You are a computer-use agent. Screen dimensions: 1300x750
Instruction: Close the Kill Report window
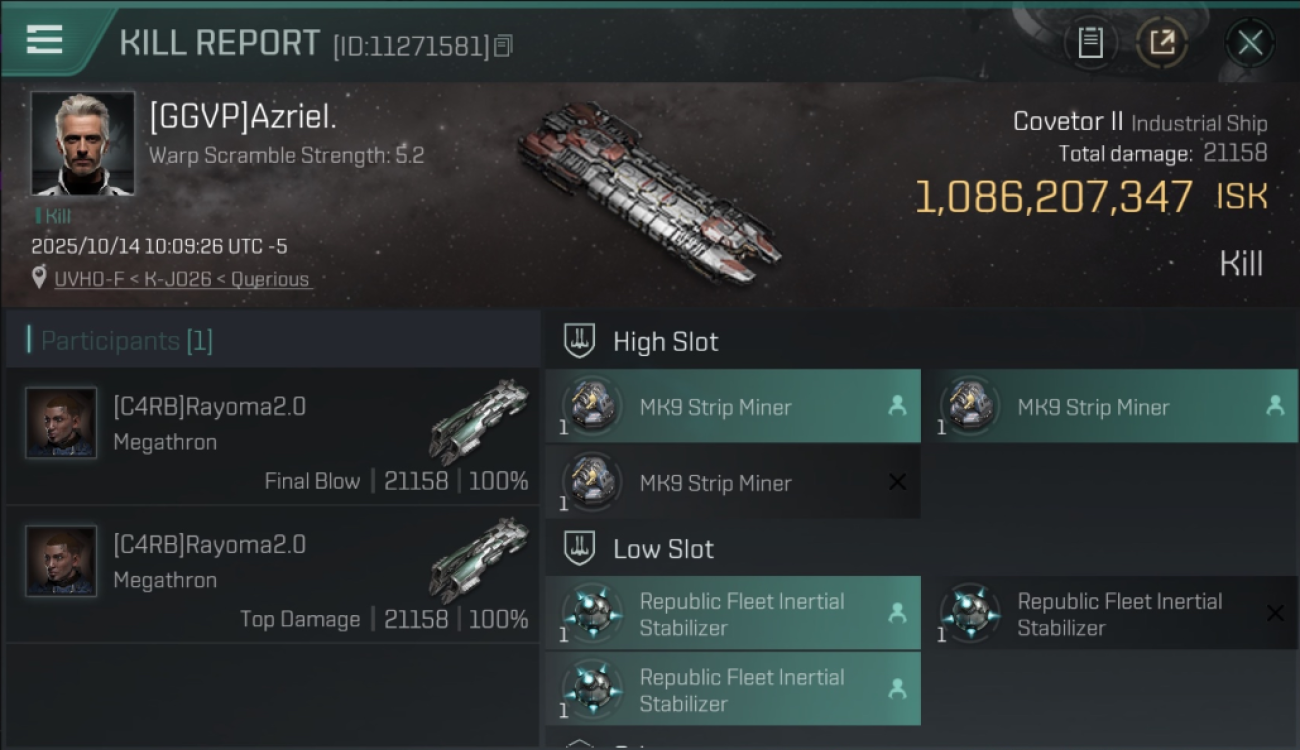coord(1250,43)
